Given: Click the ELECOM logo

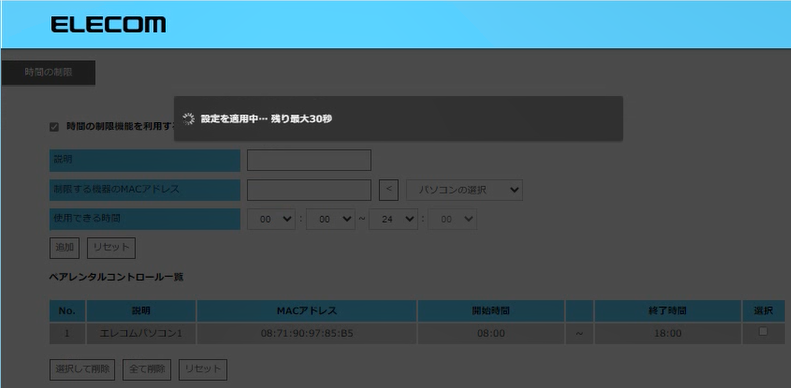Looking at the screenshot, I should [108, 24].
